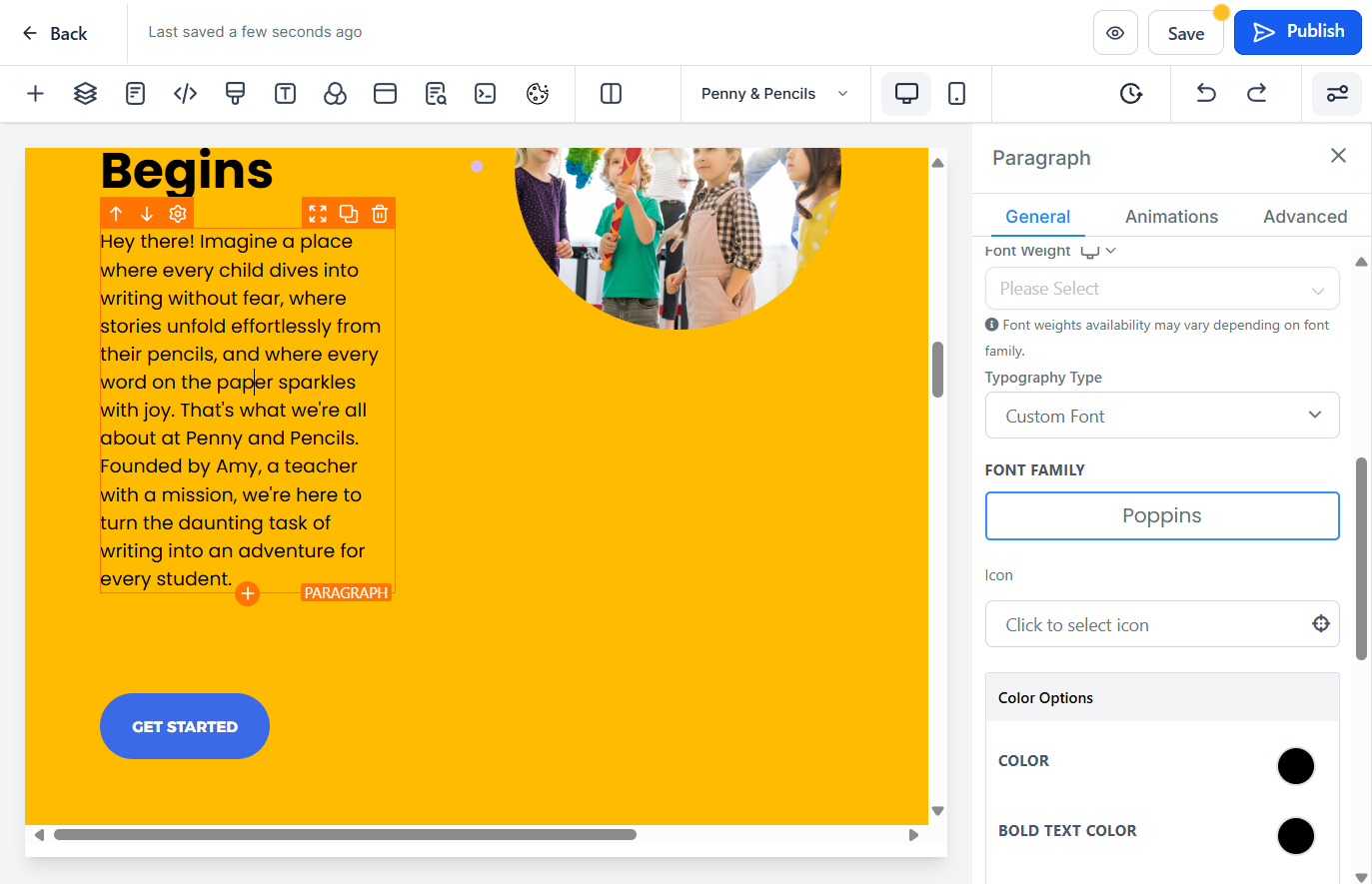Switch to the General tab
This screenshot has width=1372, height=884.
pyautogui.click(x=1037, y=217)
